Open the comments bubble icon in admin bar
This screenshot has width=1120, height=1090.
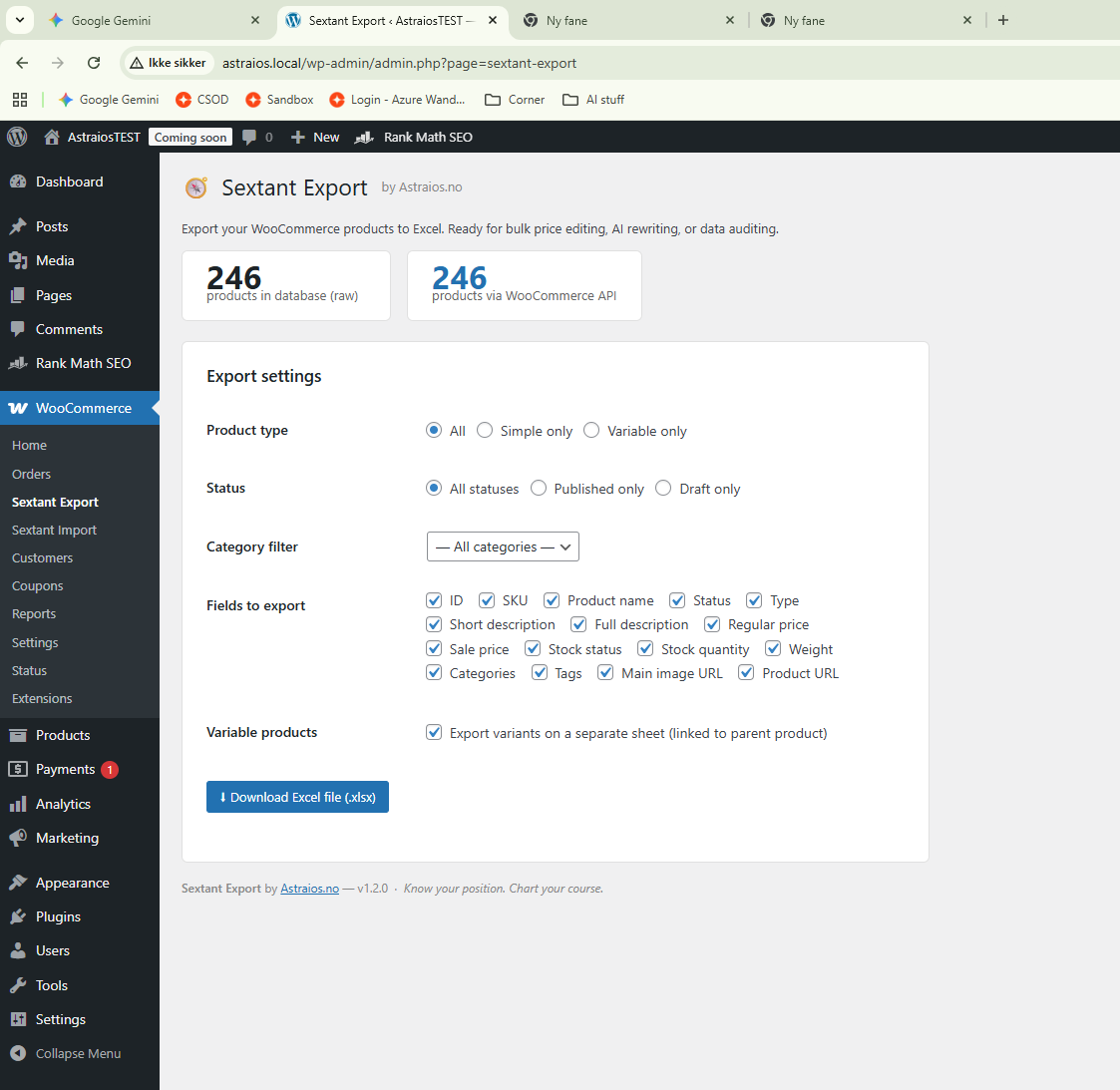tap(248, 138)
